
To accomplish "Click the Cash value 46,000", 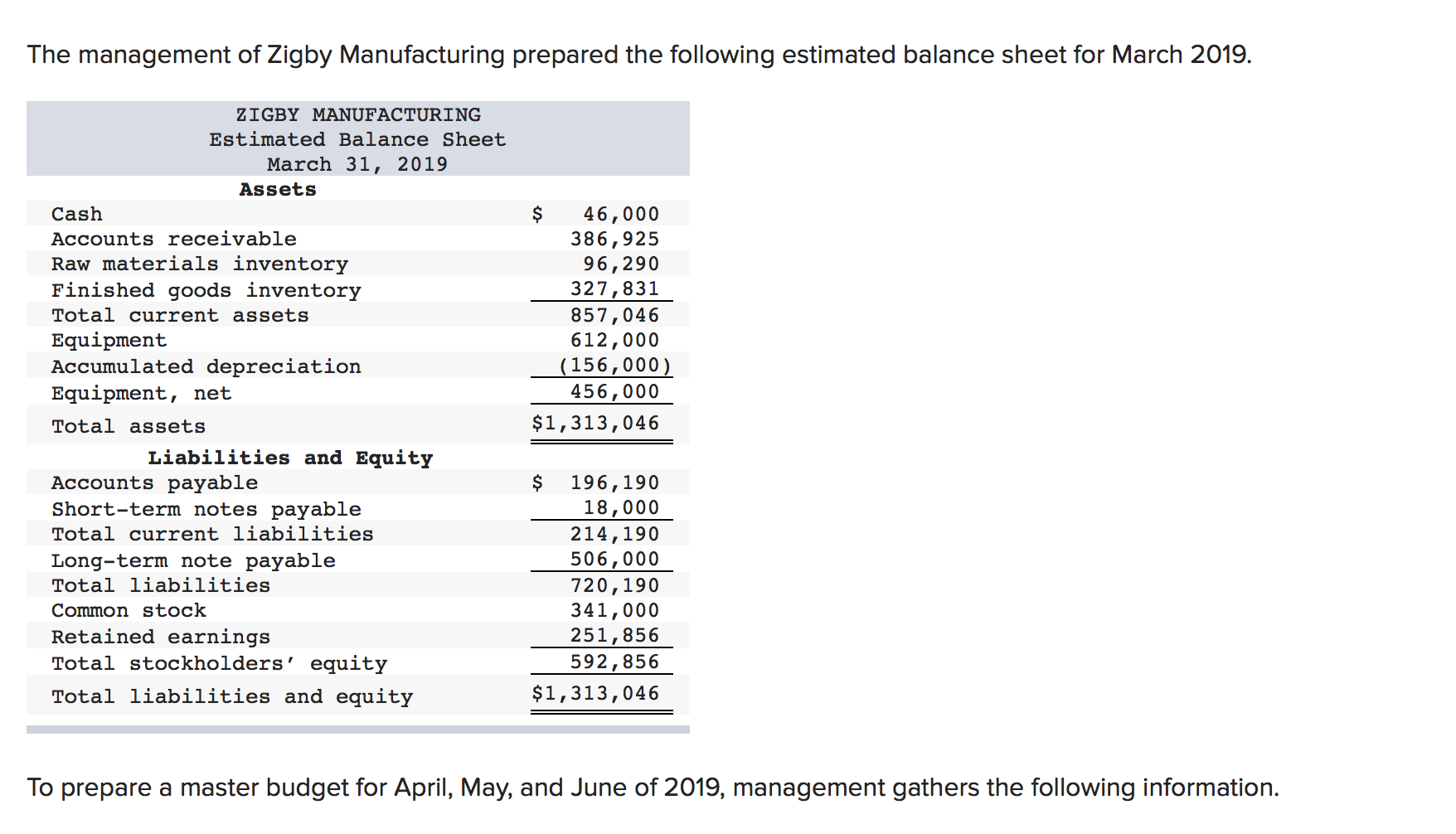I will click(x=621, y=214).
